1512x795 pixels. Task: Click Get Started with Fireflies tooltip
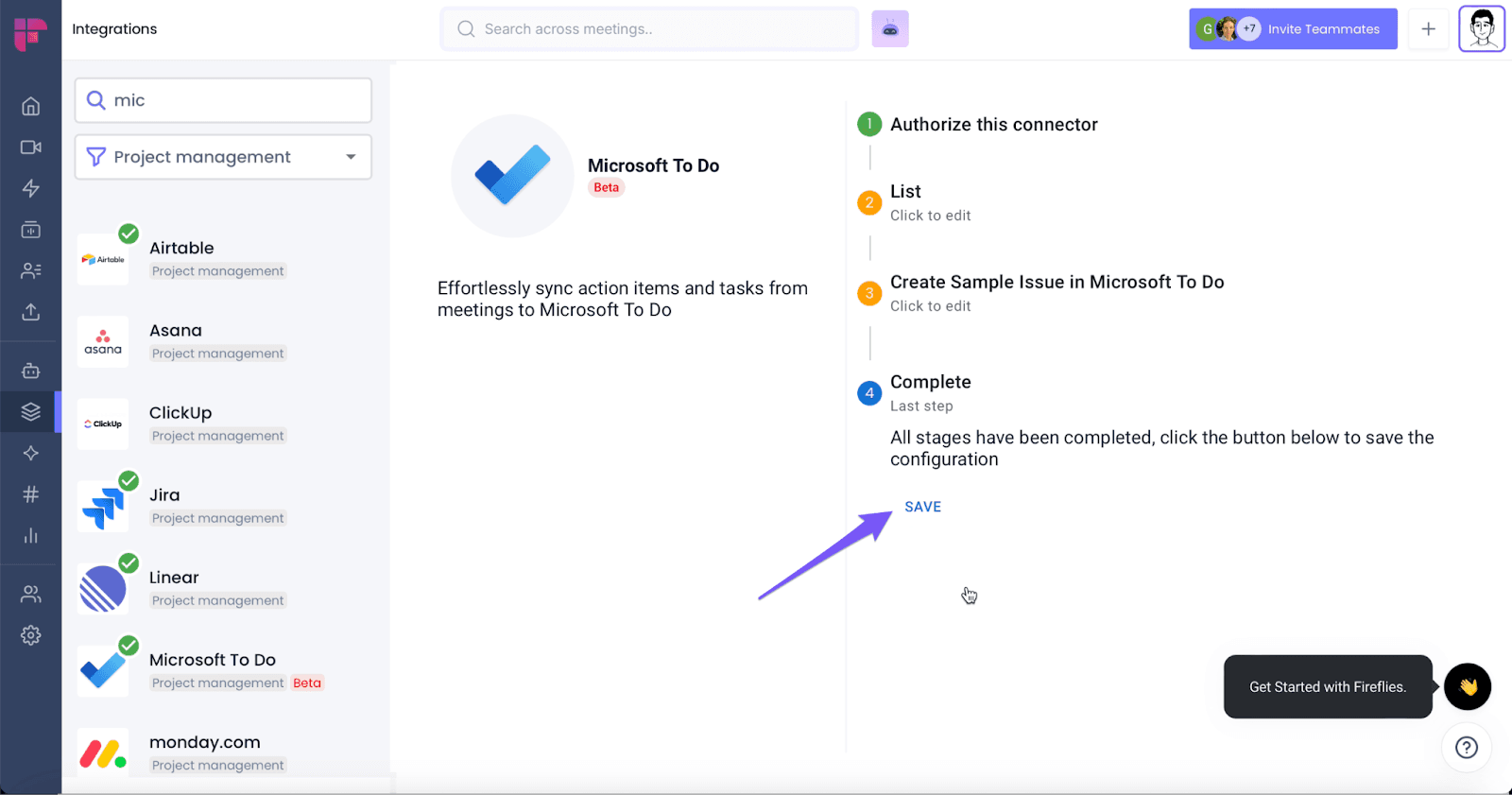point(1328,687)
